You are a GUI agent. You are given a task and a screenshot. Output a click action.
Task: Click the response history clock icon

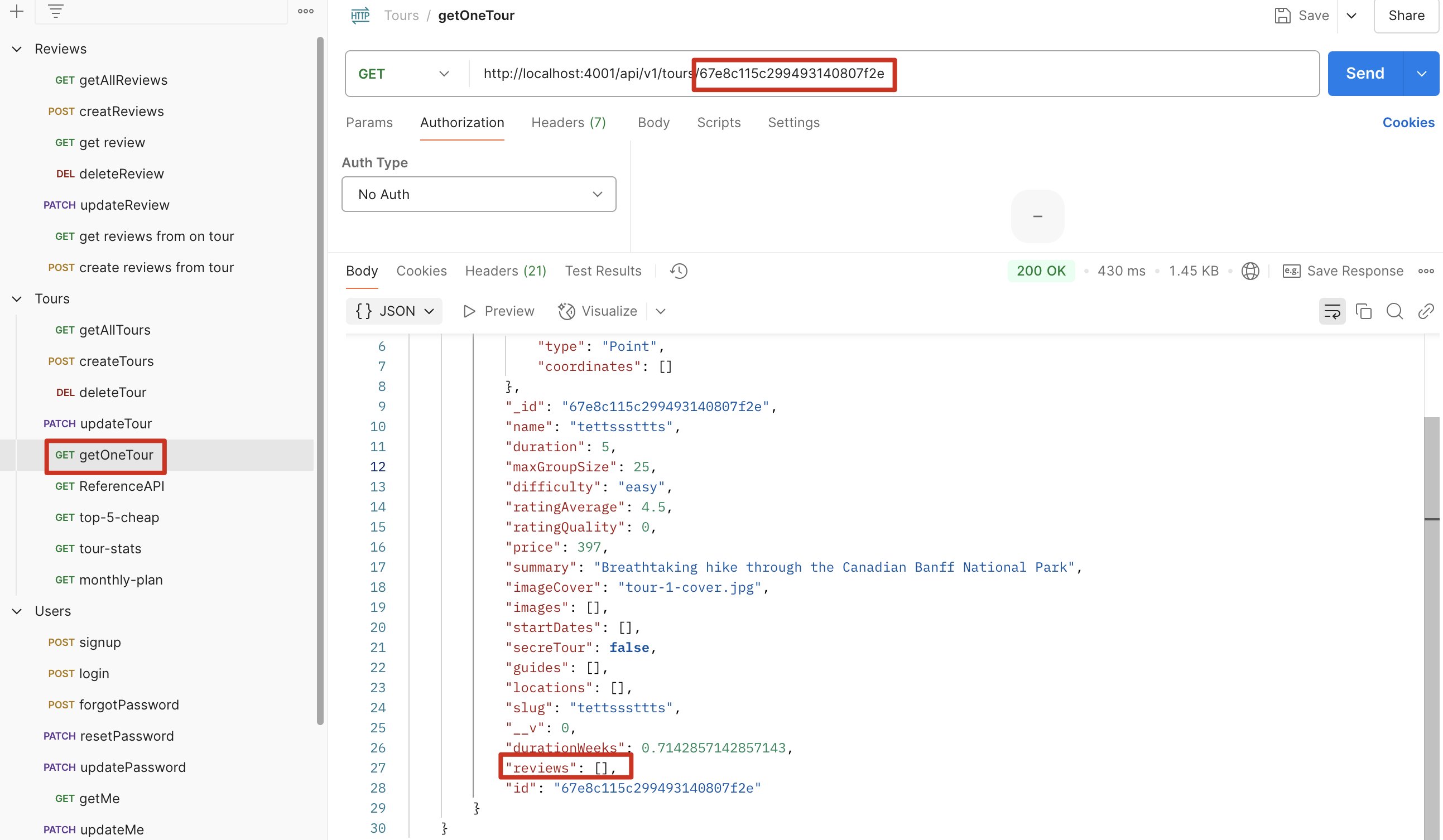tap(679, 271)
